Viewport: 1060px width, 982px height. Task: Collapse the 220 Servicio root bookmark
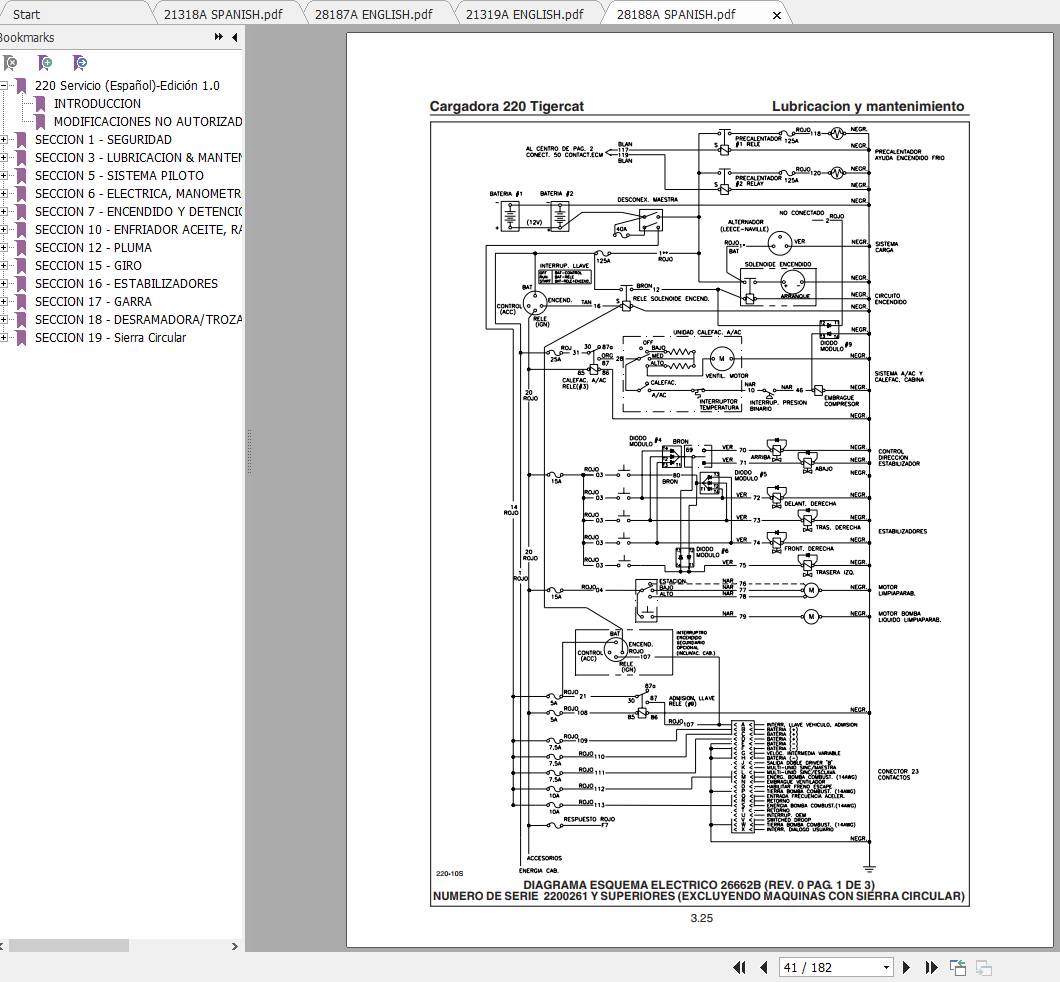(x=3, y=86)
